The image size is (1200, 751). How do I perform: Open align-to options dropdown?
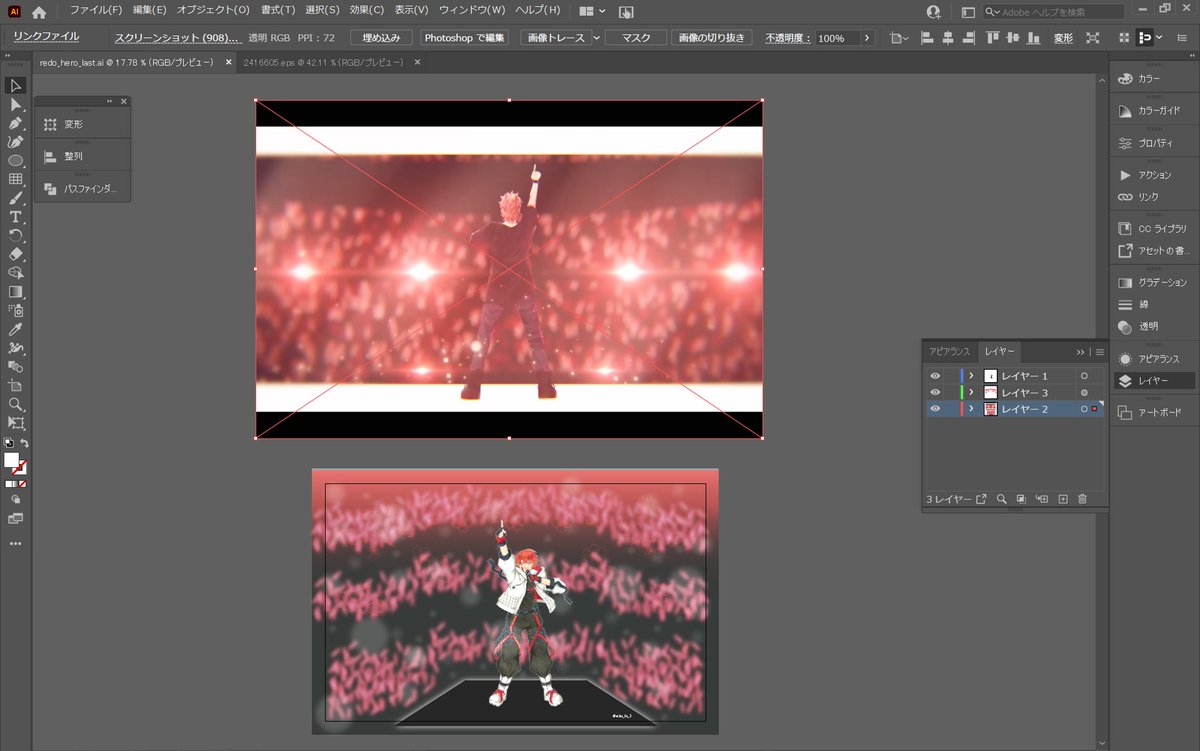pyautogui.click(x=899, y=38)
